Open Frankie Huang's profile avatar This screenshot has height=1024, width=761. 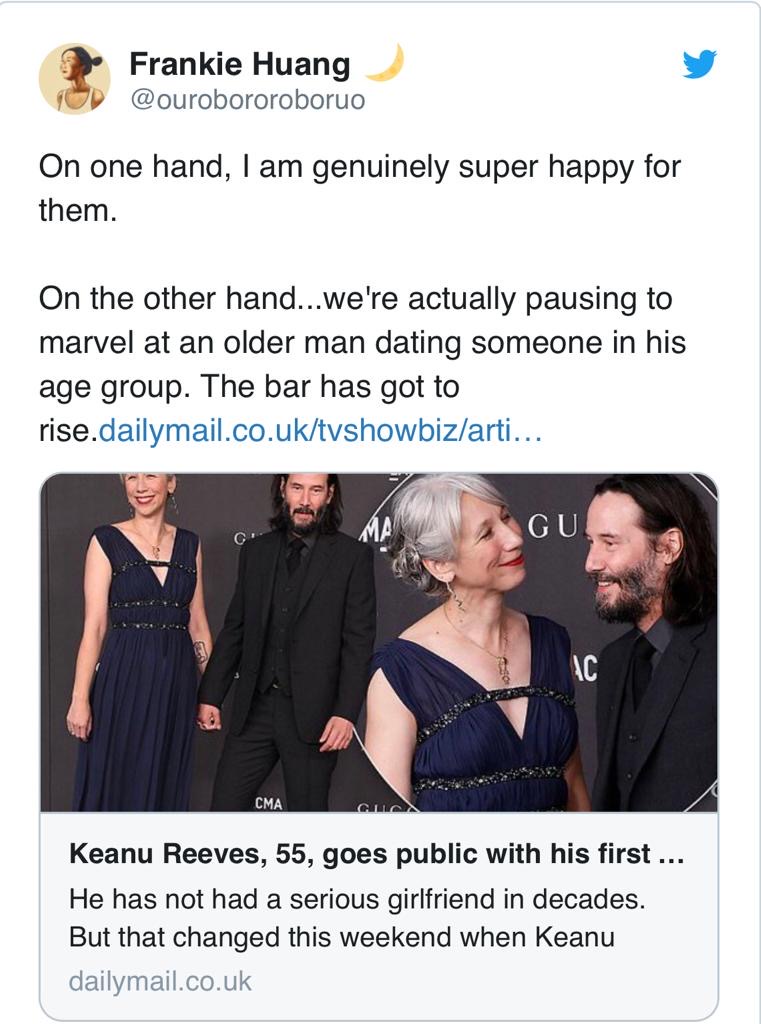74,79
